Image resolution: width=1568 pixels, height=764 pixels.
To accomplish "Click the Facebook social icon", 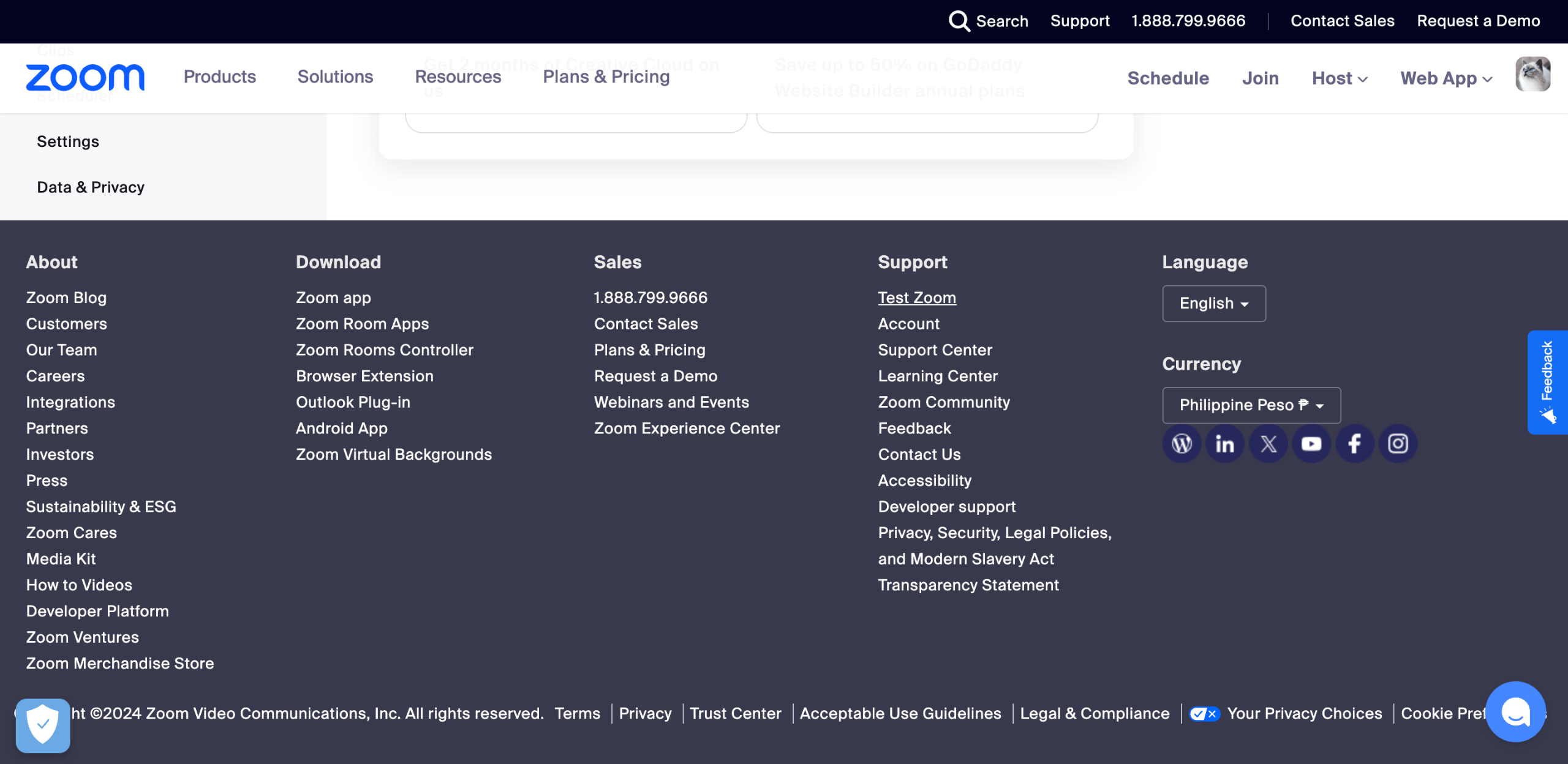I will click(1355, 443).
